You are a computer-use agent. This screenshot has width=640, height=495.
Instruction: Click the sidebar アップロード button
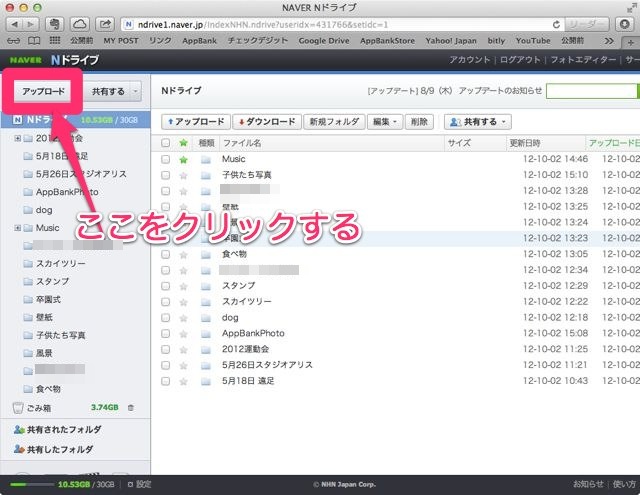click(43, 91)
